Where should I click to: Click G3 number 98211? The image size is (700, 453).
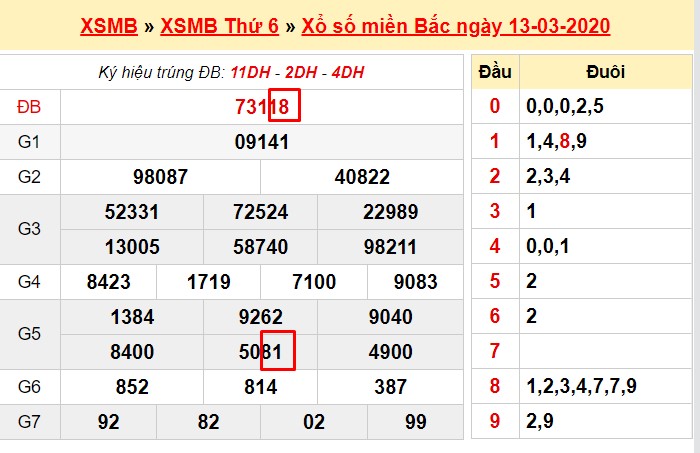tap(391, 247)
